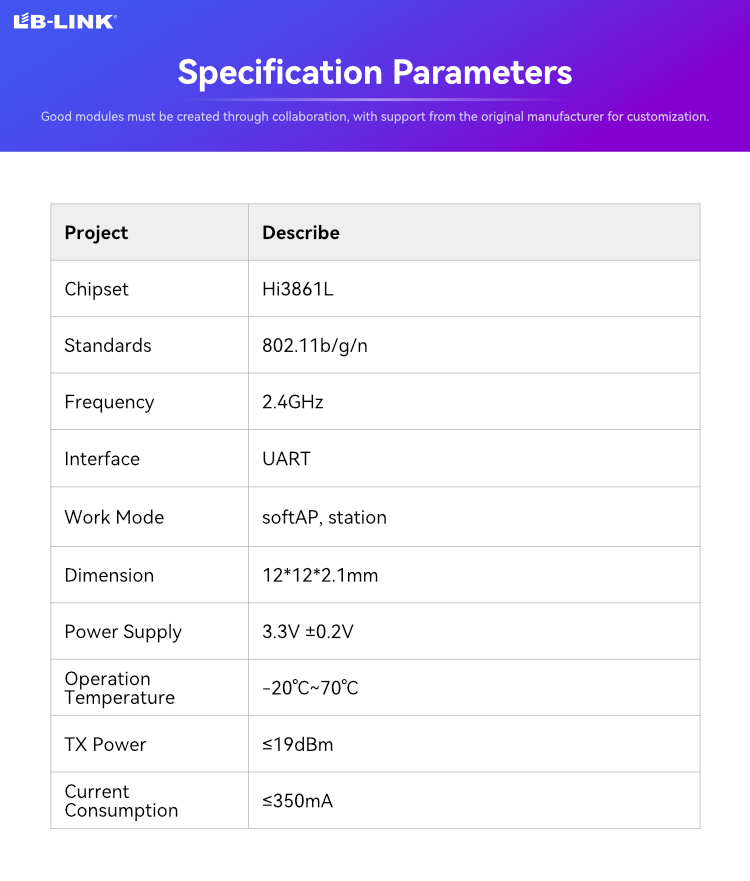This screenshot has height=881, width=750.
Task: Click the 3.3V ±0.2V value
Action: pos(308,632)
